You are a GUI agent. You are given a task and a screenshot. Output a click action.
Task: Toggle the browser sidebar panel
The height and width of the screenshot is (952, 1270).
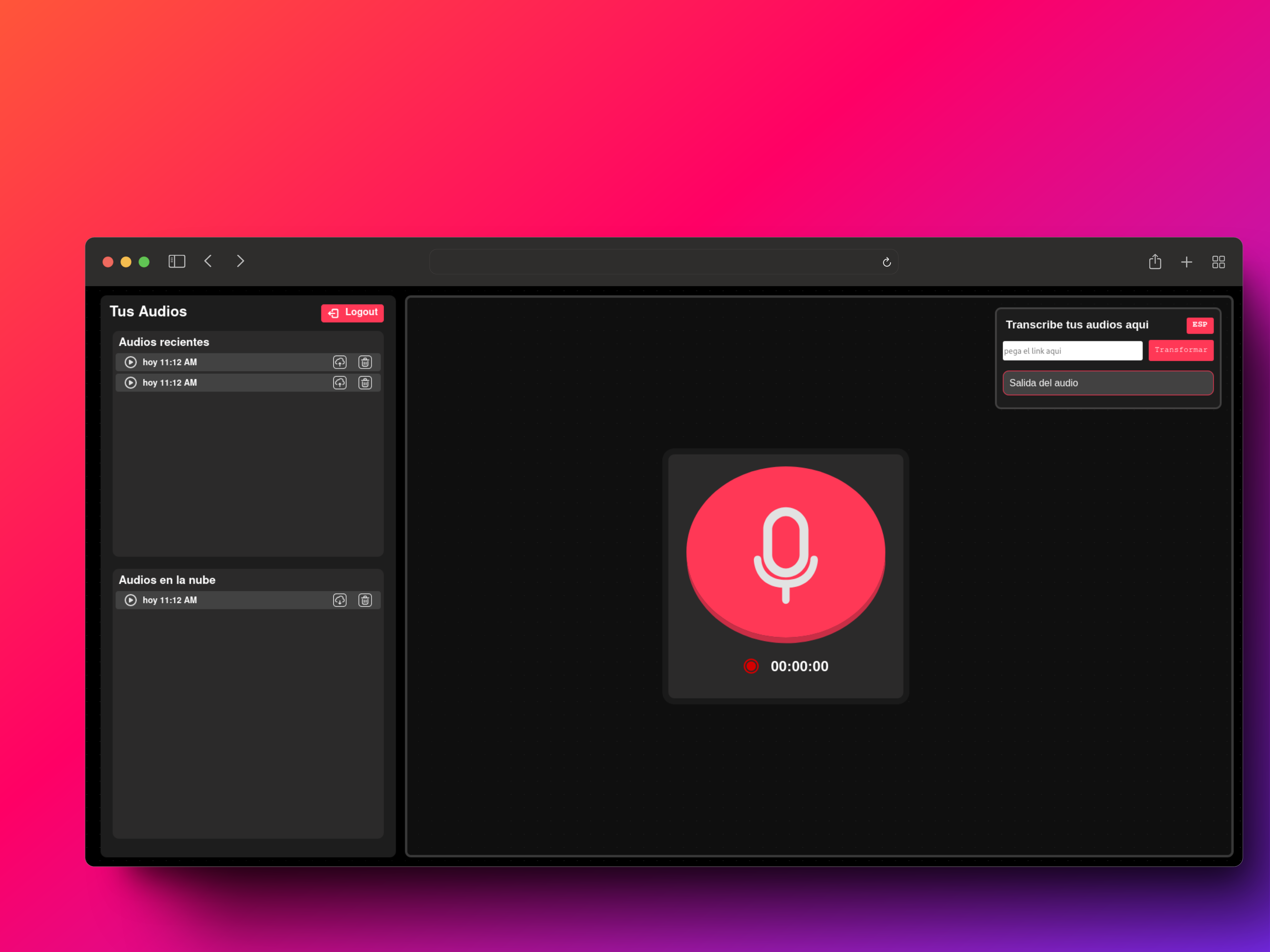click(x=176, y=261)
